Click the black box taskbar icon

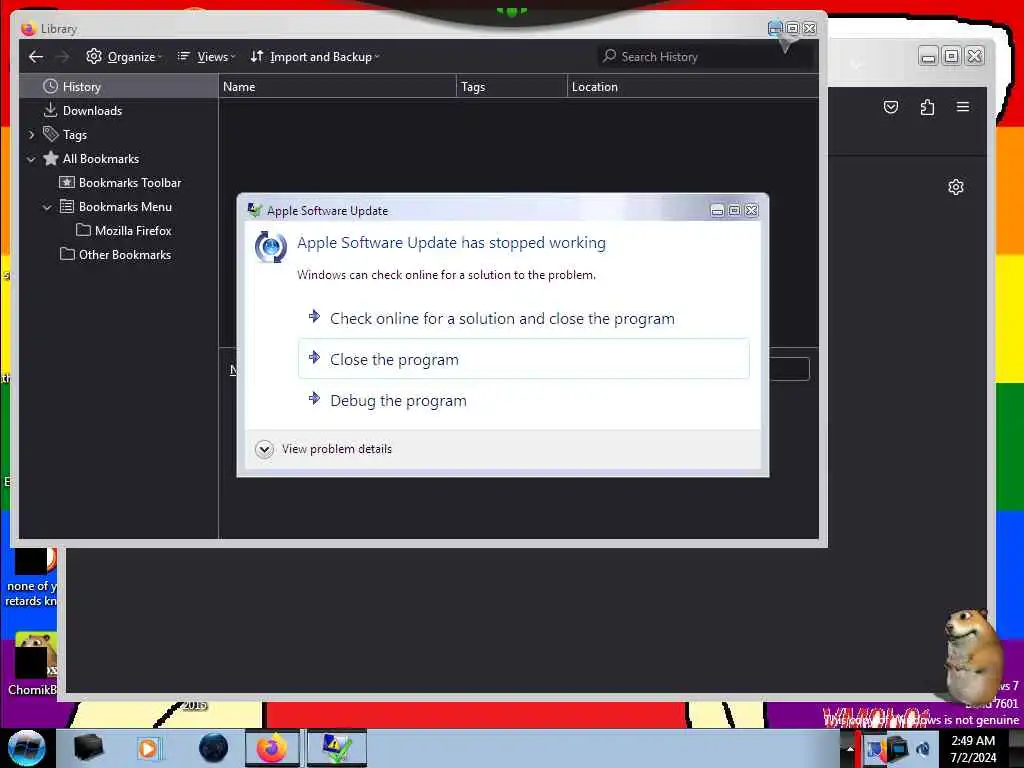[x=89, y=748]
